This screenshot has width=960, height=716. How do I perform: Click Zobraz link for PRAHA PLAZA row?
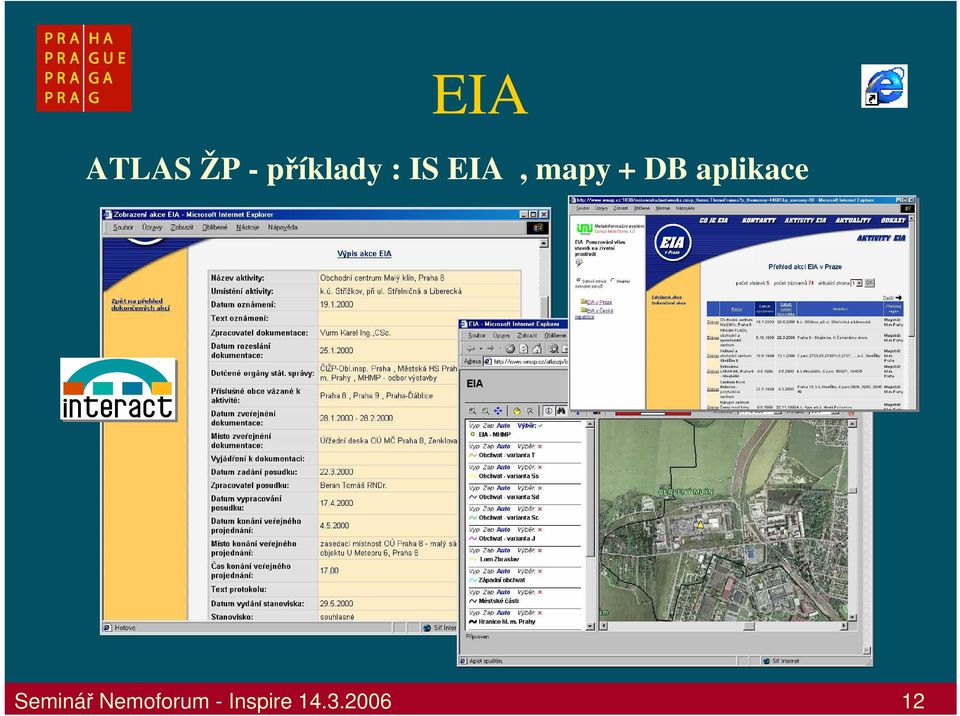[713, 337]
